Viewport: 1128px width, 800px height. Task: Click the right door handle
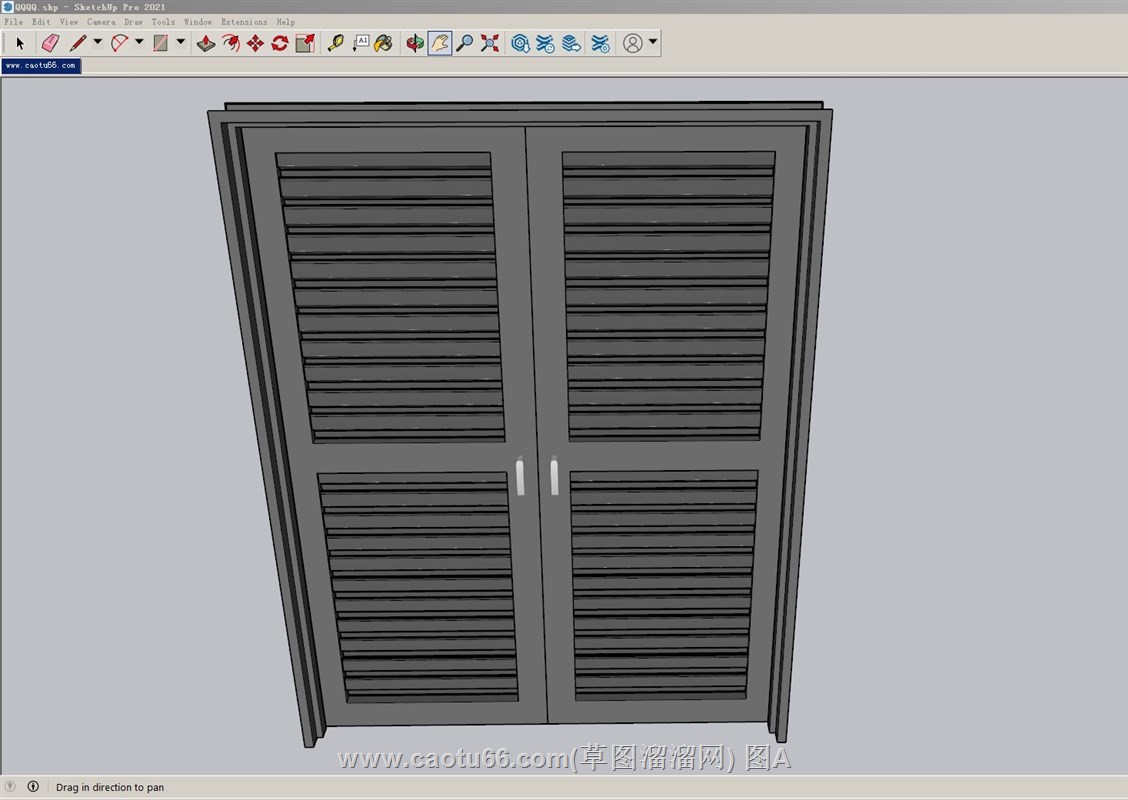click(x=554, y=475)
